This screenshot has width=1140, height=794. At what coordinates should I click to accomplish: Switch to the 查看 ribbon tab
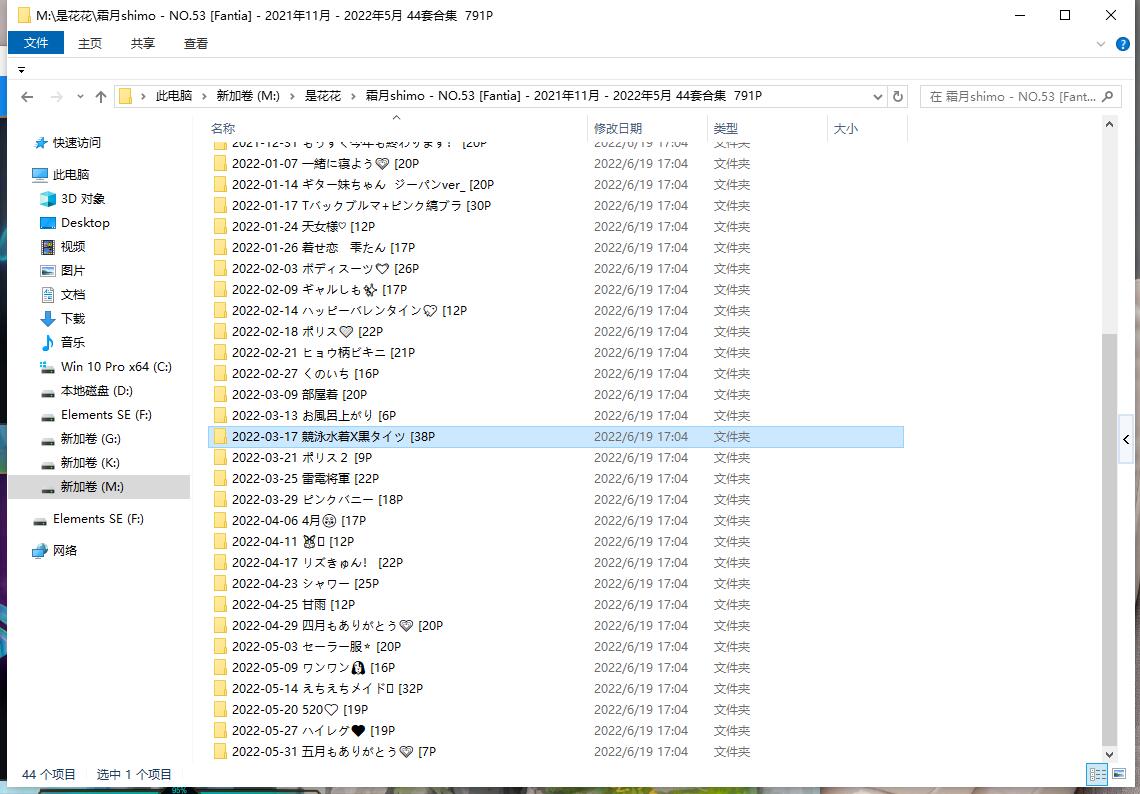(x=196, y=44)
